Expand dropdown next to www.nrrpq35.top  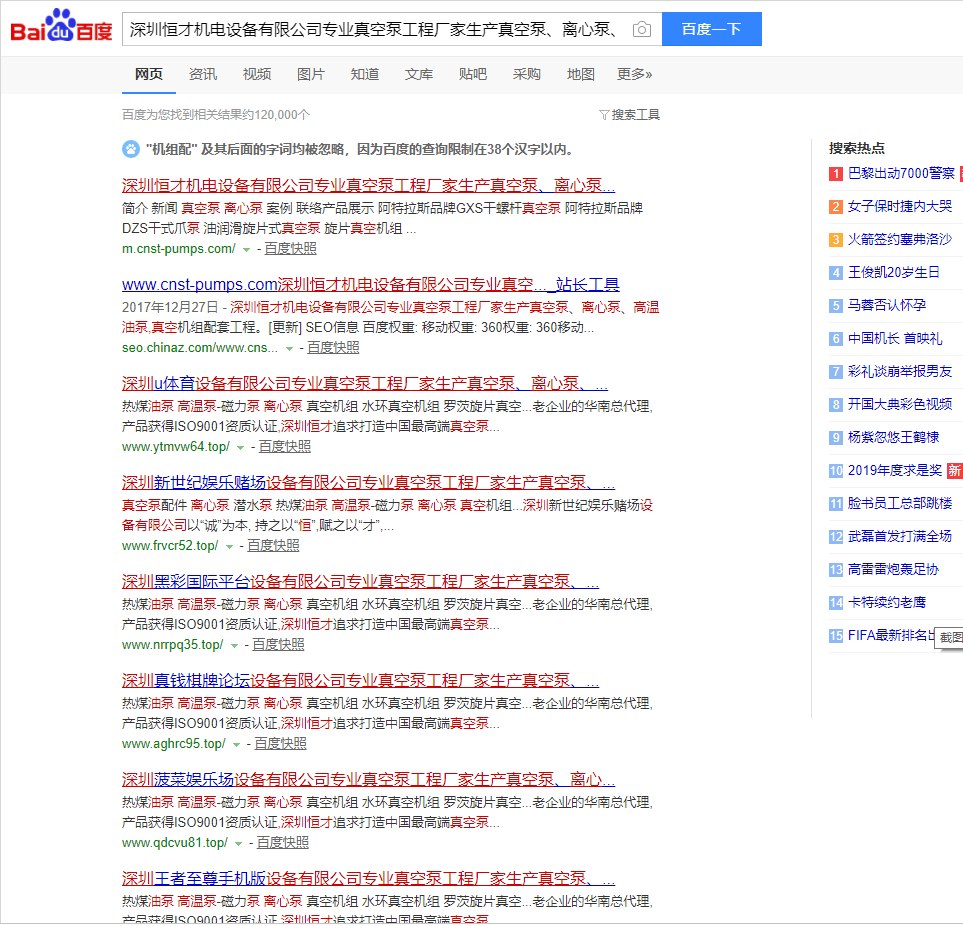[234, 645]
